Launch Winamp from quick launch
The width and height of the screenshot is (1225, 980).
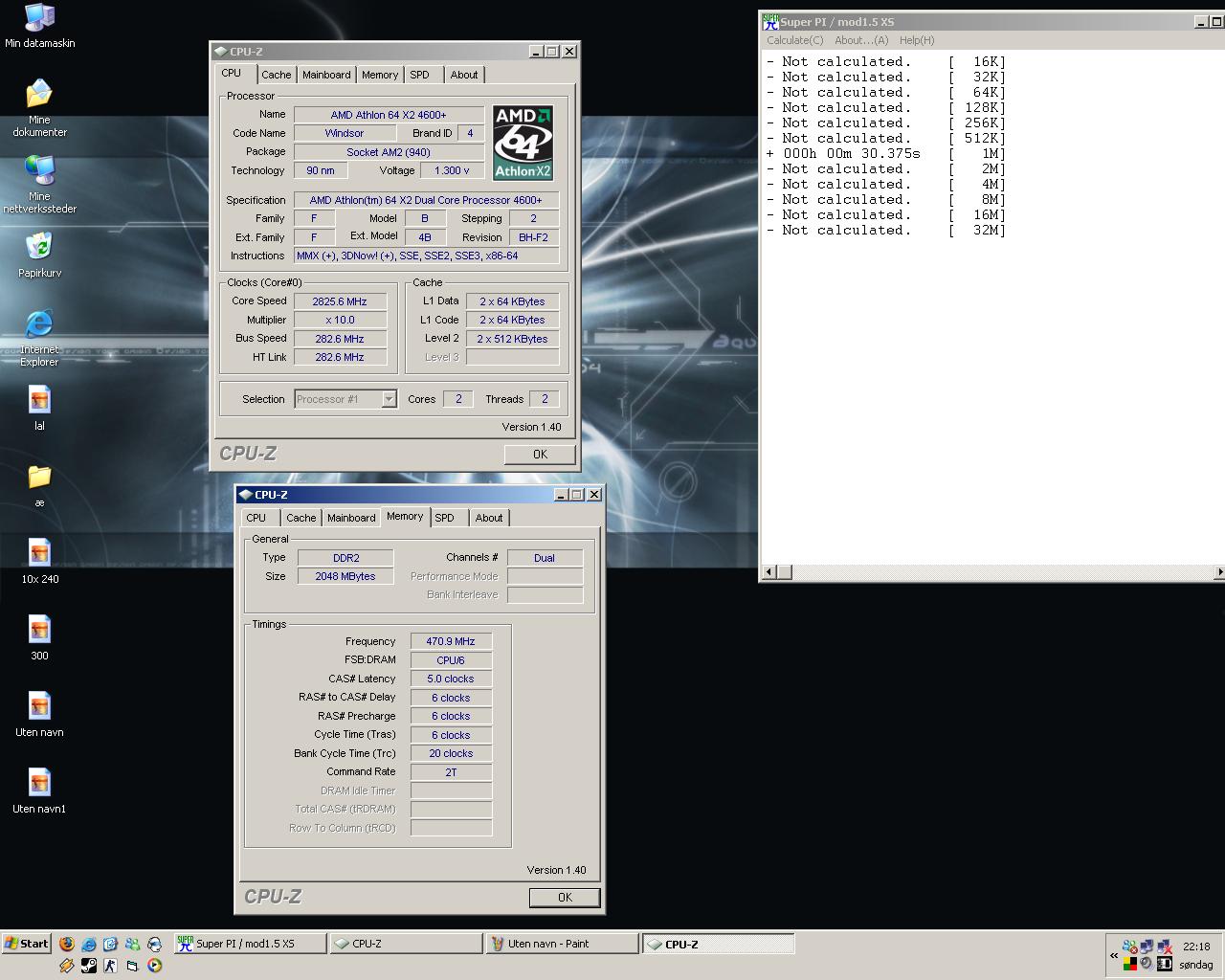point(67,966)
